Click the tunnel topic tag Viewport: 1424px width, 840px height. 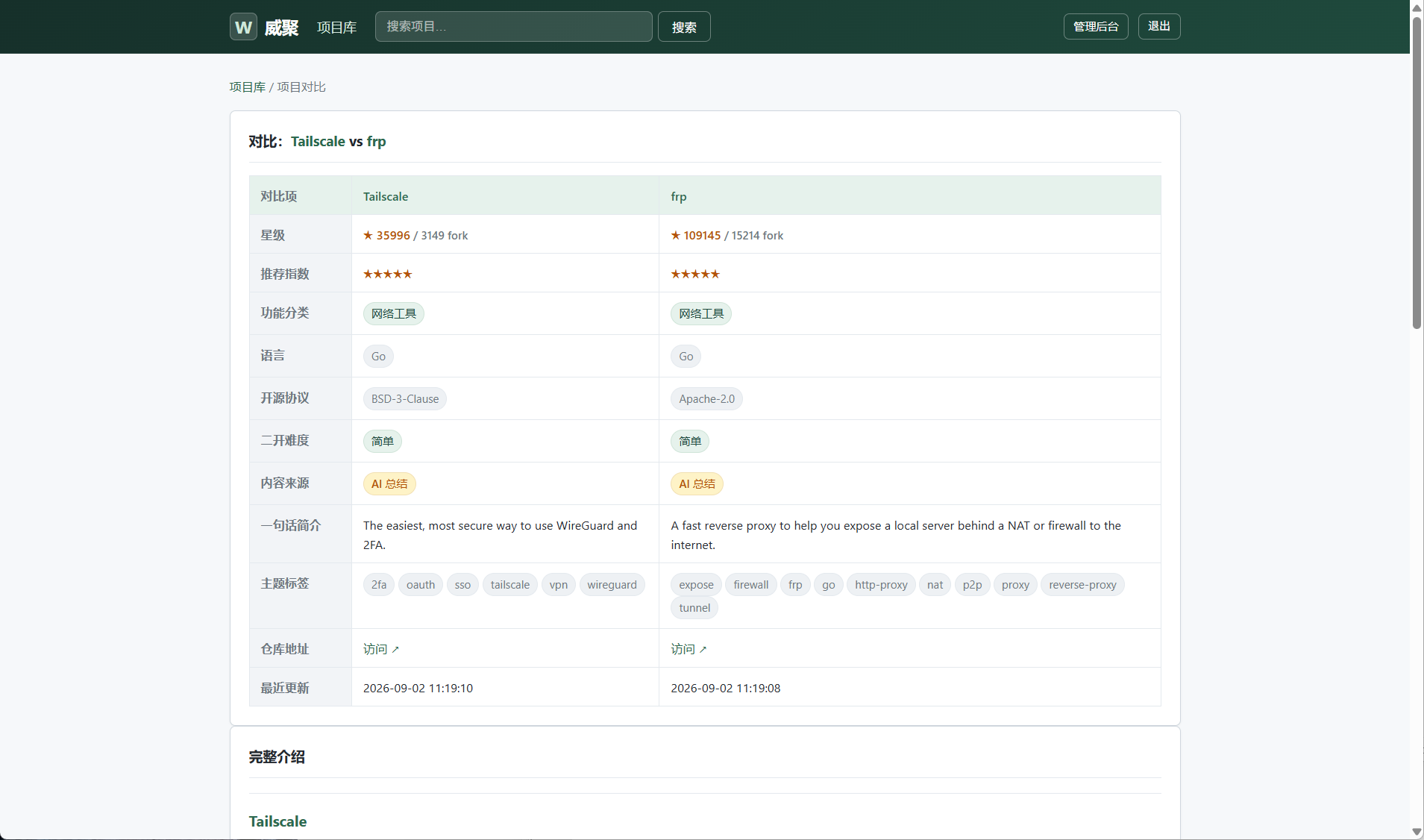coord(694,608)
